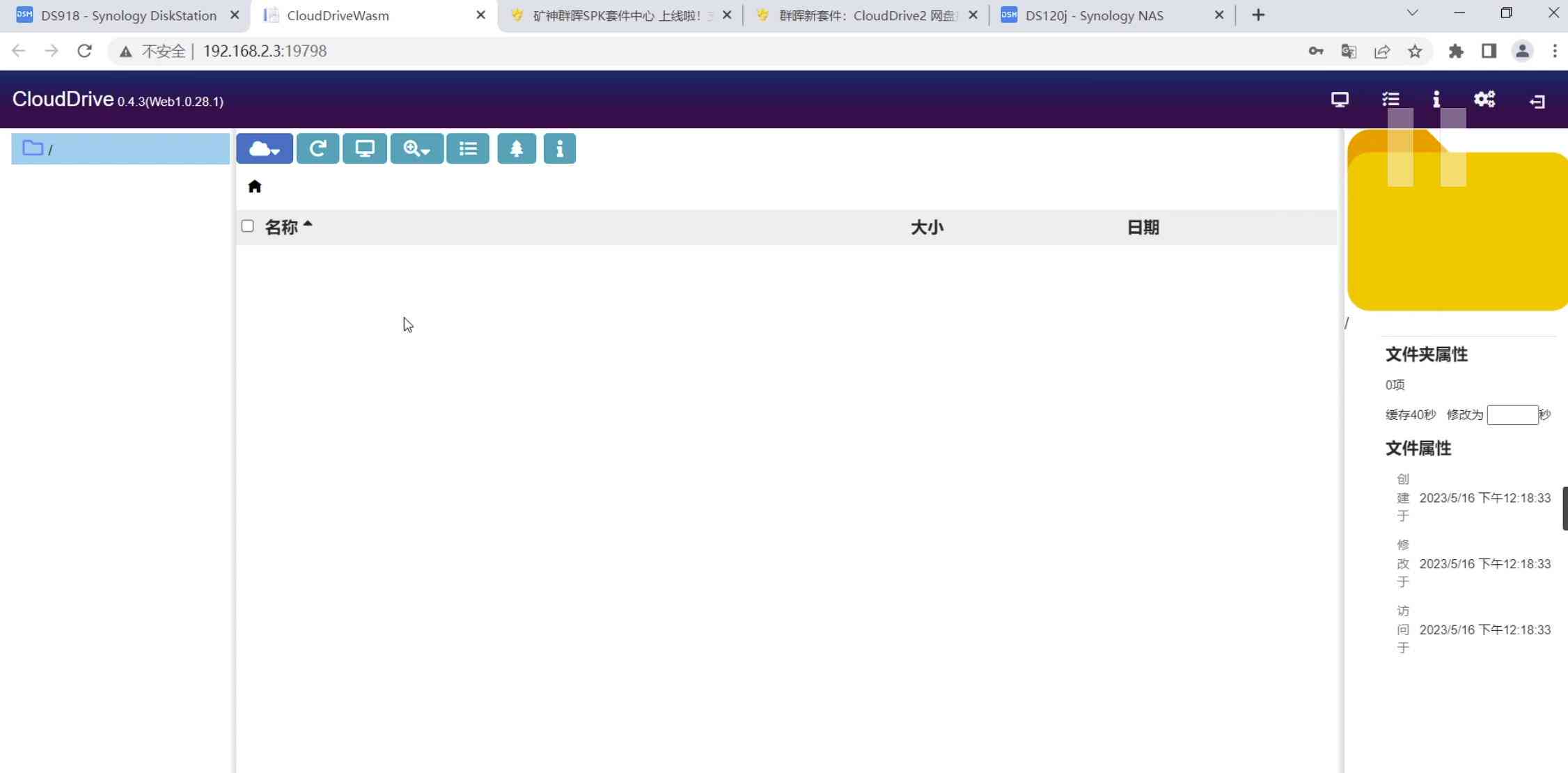The height and width of the screenshot is (773, 1568).
Task: Click the 文件夹属性 heading
Action: point(1427,354)
